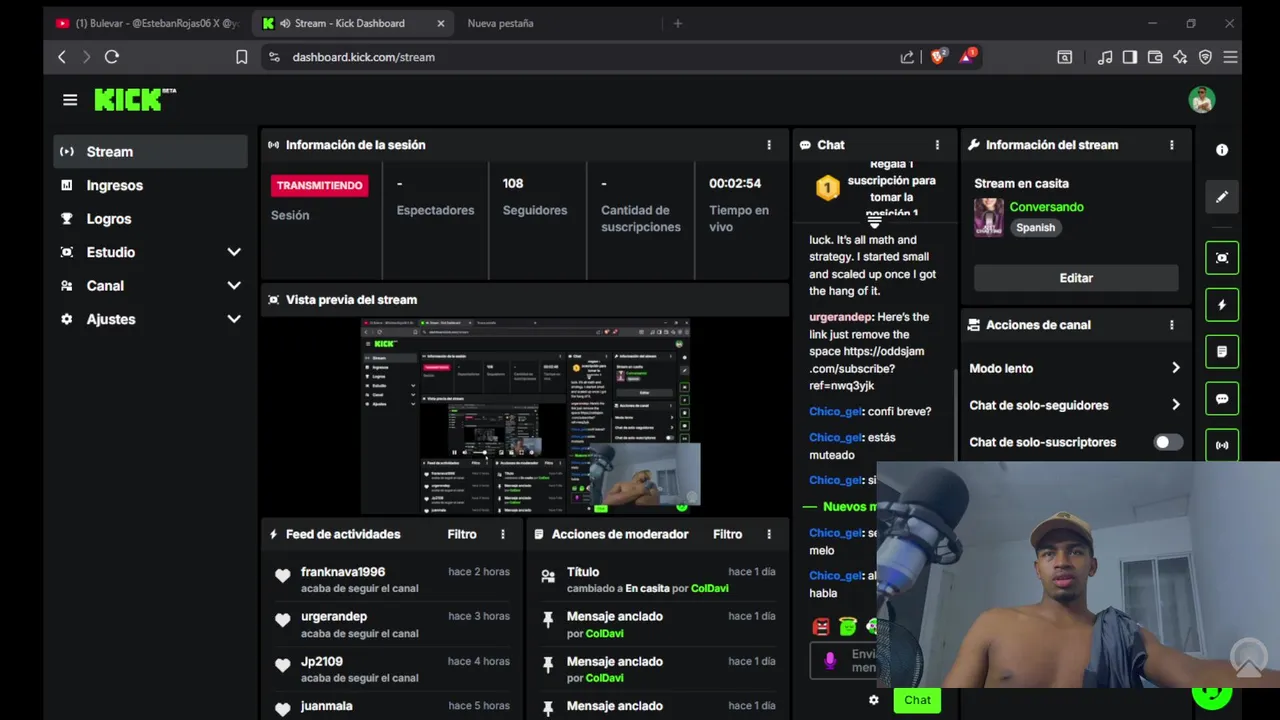Image resolution: width=1280 pixels, height=720 pixels.
Task: Click the chat bubble icon in right sidebar
Action: tap(1222, 399)
